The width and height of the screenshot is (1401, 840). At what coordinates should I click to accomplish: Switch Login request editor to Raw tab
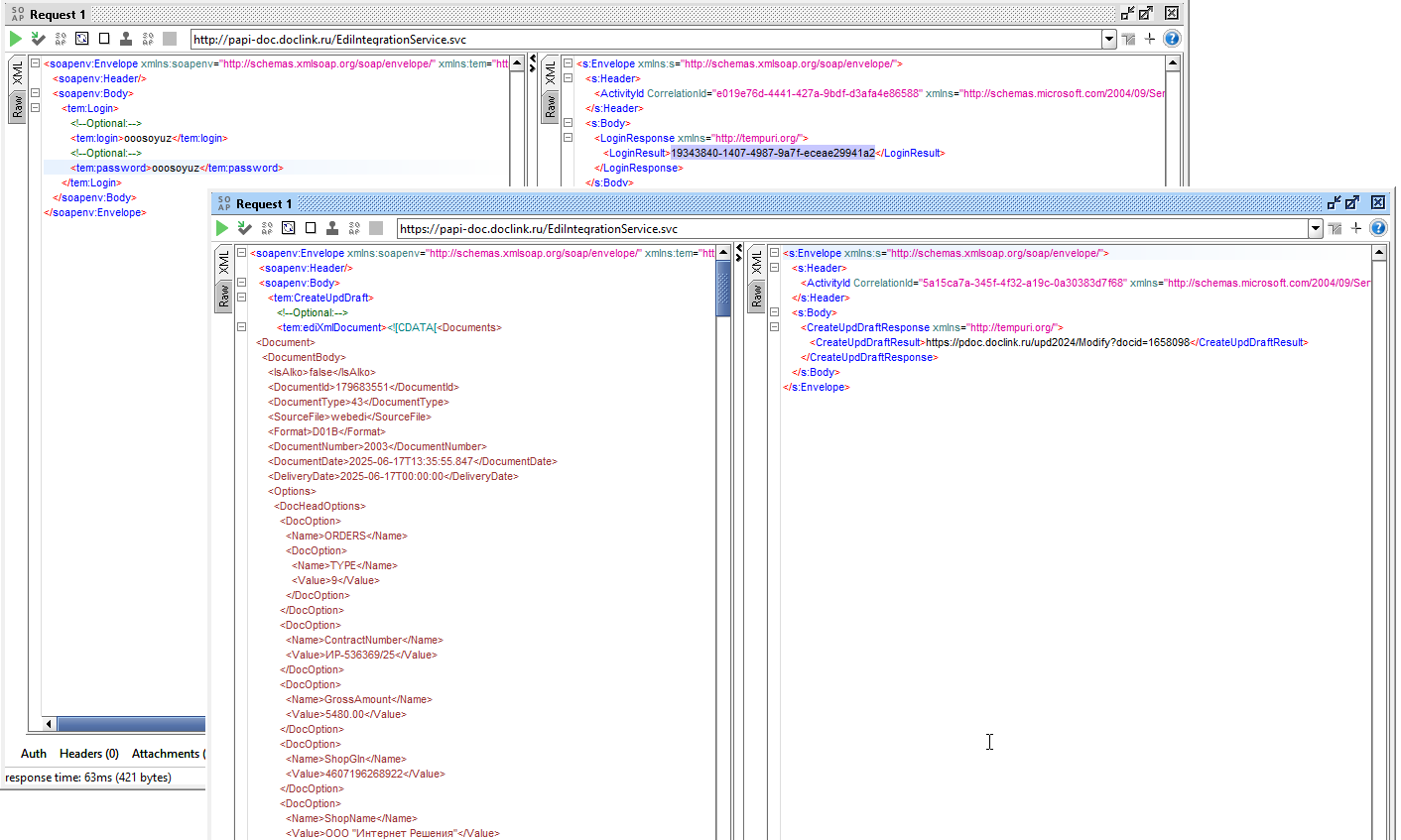tap(18, 106)
